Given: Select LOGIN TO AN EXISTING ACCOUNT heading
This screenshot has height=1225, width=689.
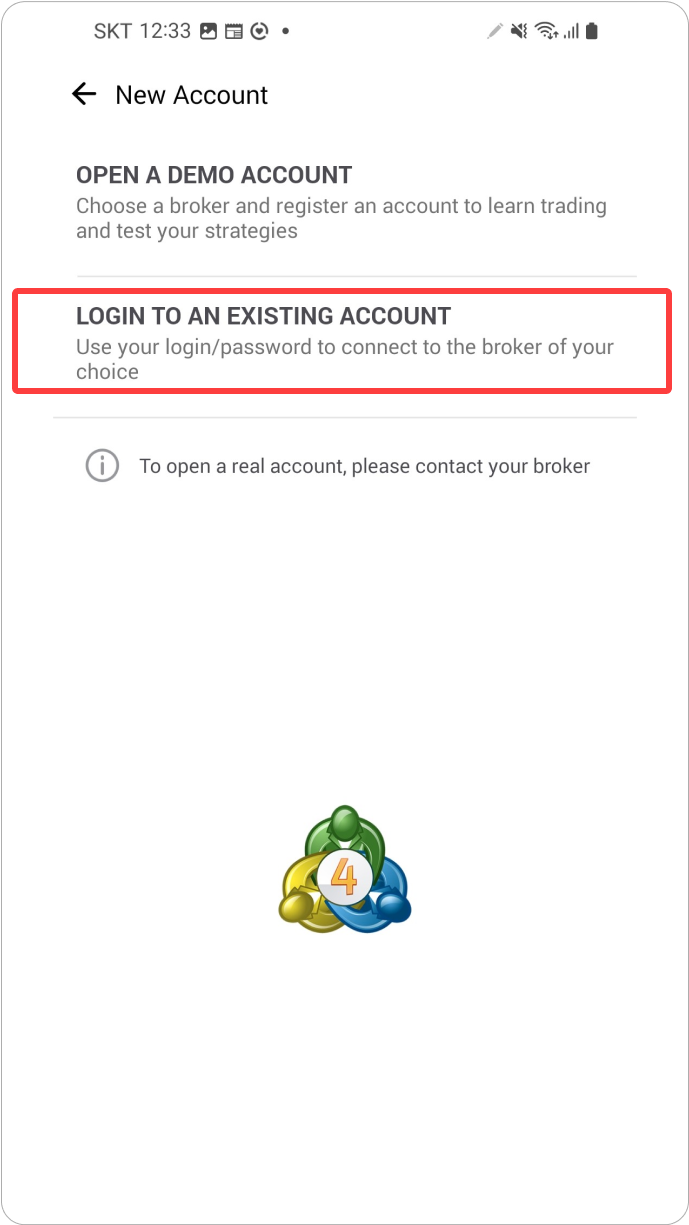Looking at the screenshot, I should [264, 316].
